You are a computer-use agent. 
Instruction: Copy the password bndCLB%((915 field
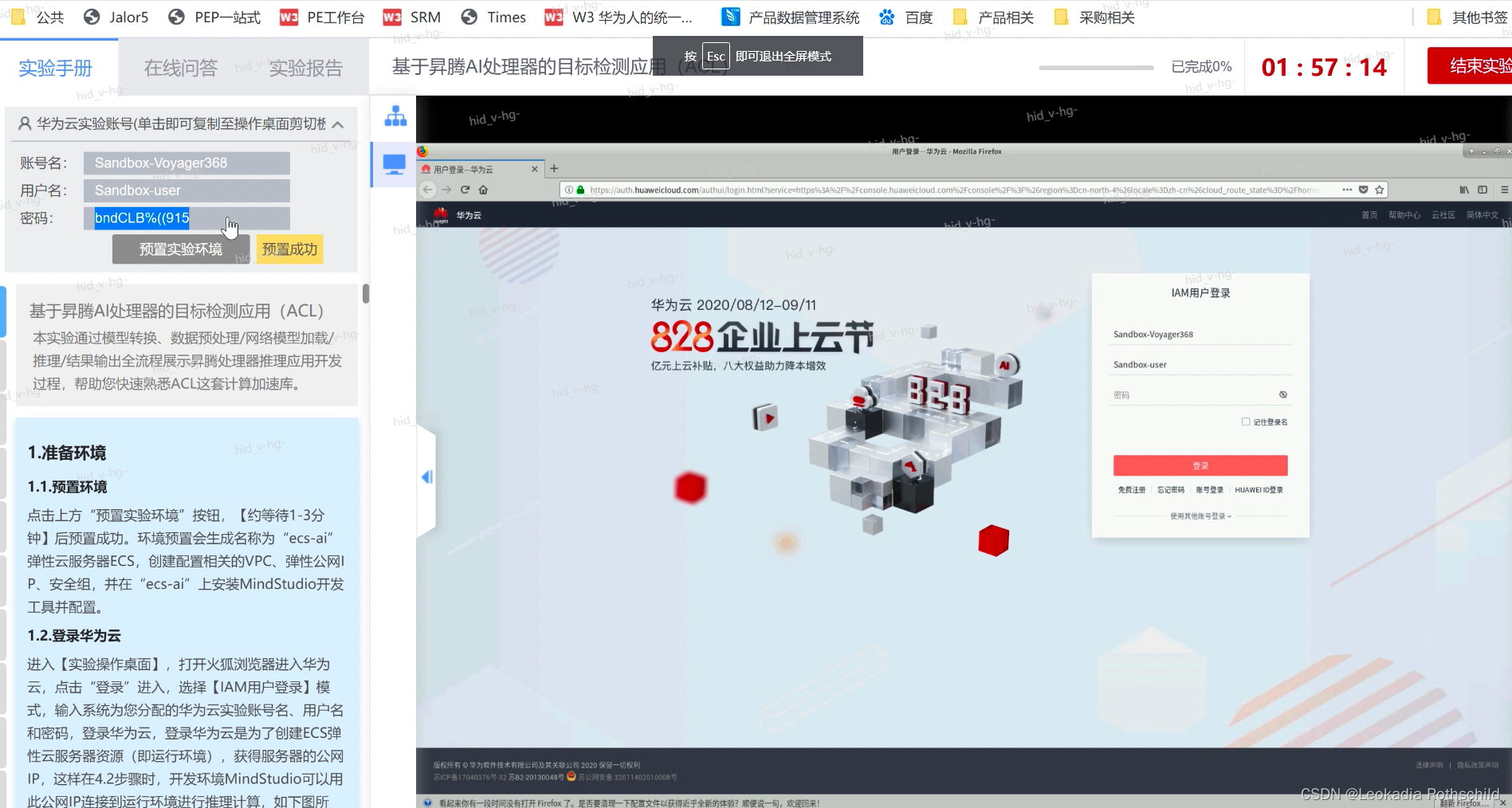tap(187, 218)
